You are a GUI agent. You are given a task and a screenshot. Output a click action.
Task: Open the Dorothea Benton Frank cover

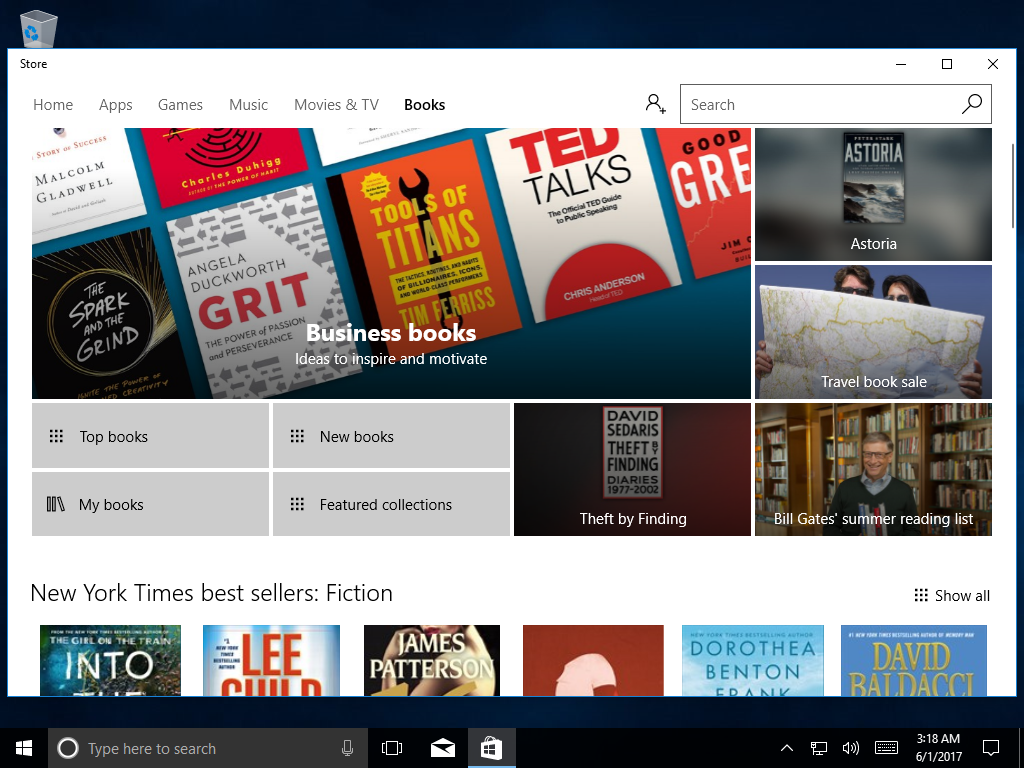tap(752, 660)
